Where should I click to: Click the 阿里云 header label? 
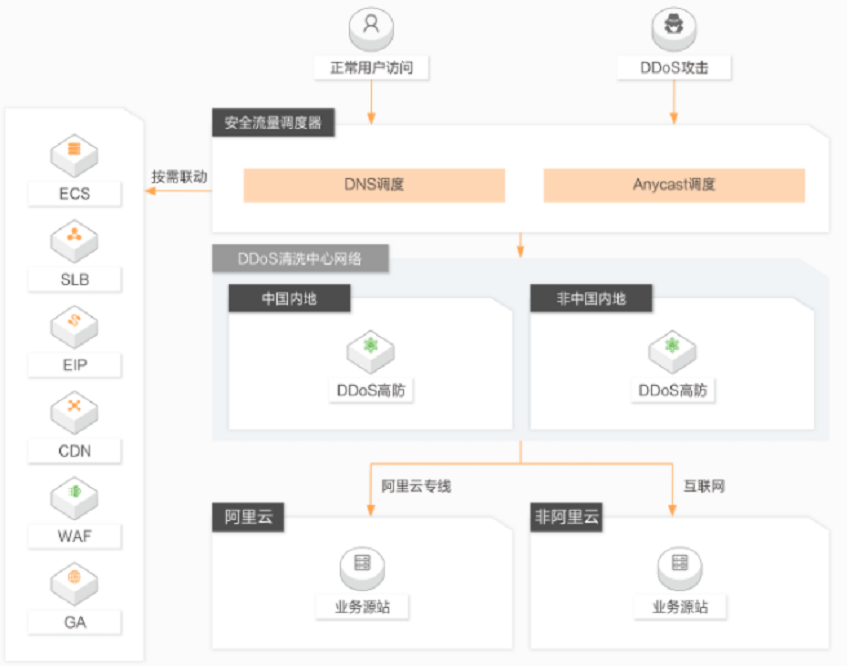click(248, 517)
